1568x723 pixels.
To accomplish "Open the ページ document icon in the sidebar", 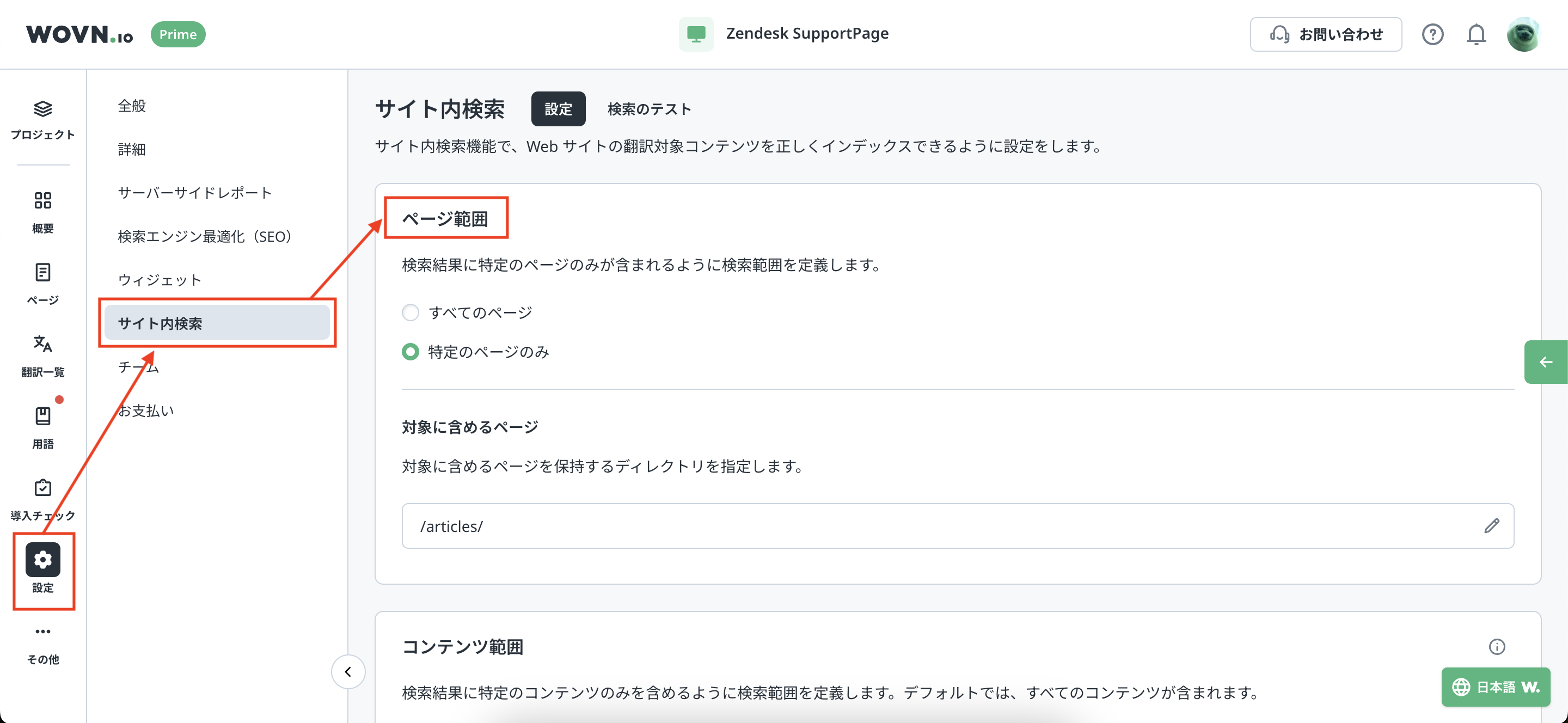I will (42, 272).
